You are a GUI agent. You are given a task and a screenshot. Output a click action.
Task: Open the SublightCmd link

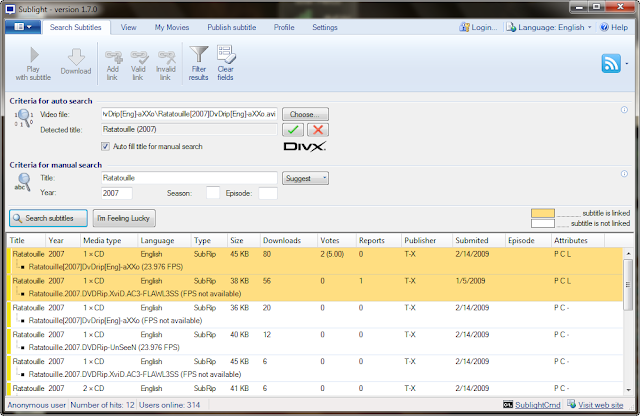pyautogui.click(x=537, y=405)
